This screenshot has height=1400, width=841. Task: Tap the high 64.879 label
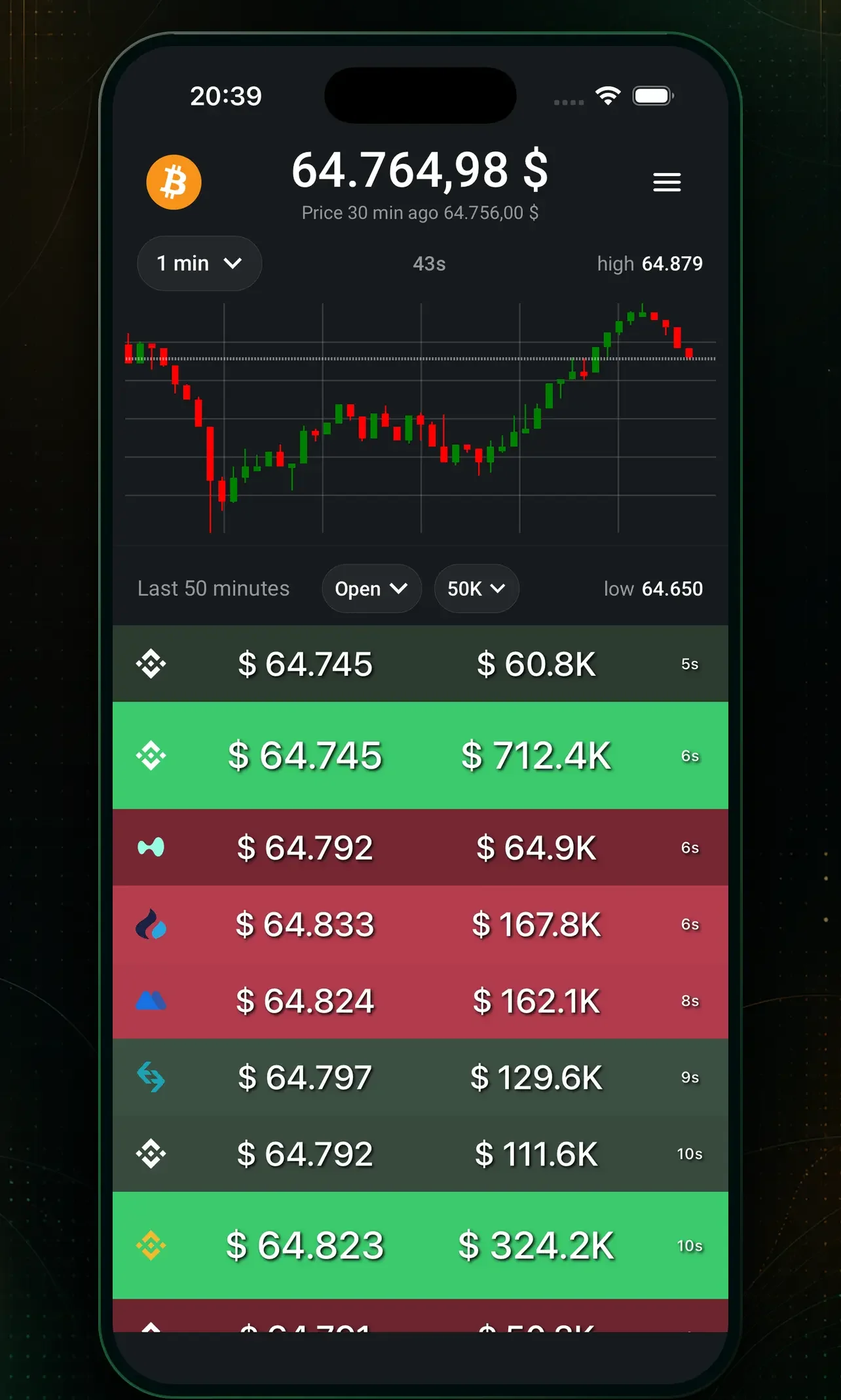pyautogui.click(x=650, y=264)
